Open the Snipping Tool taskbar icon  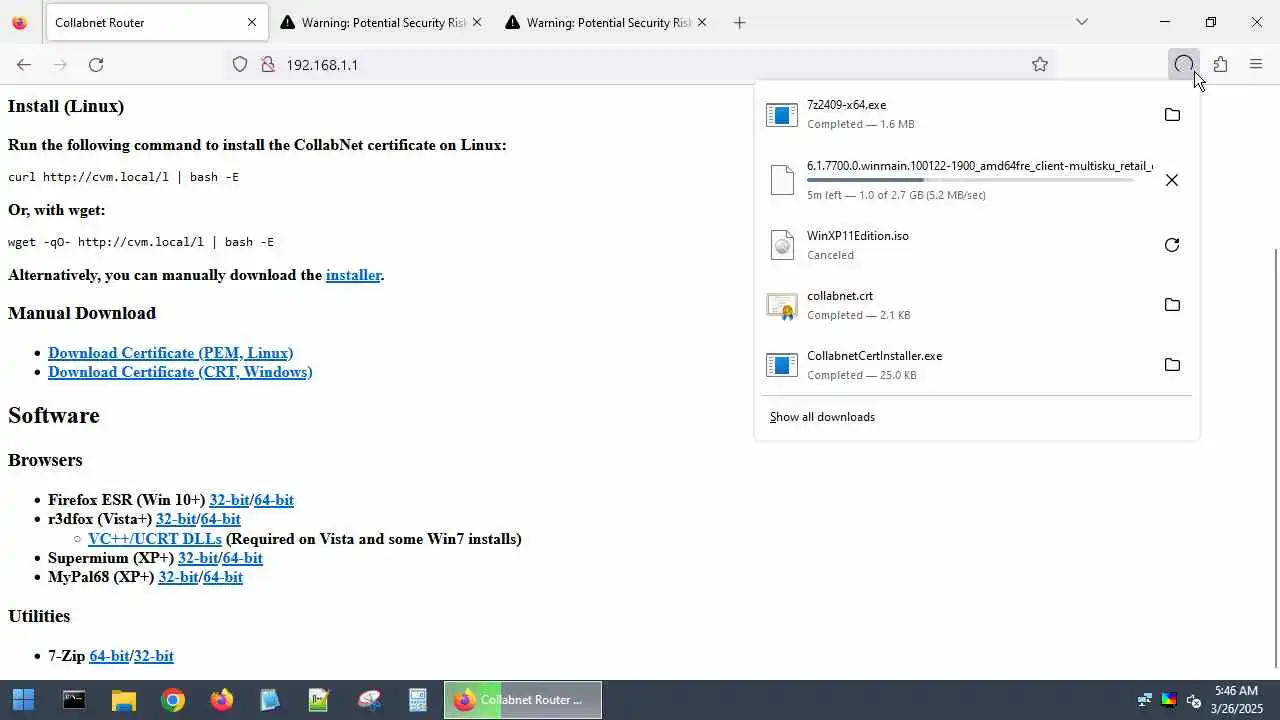(x=368, y=700)
